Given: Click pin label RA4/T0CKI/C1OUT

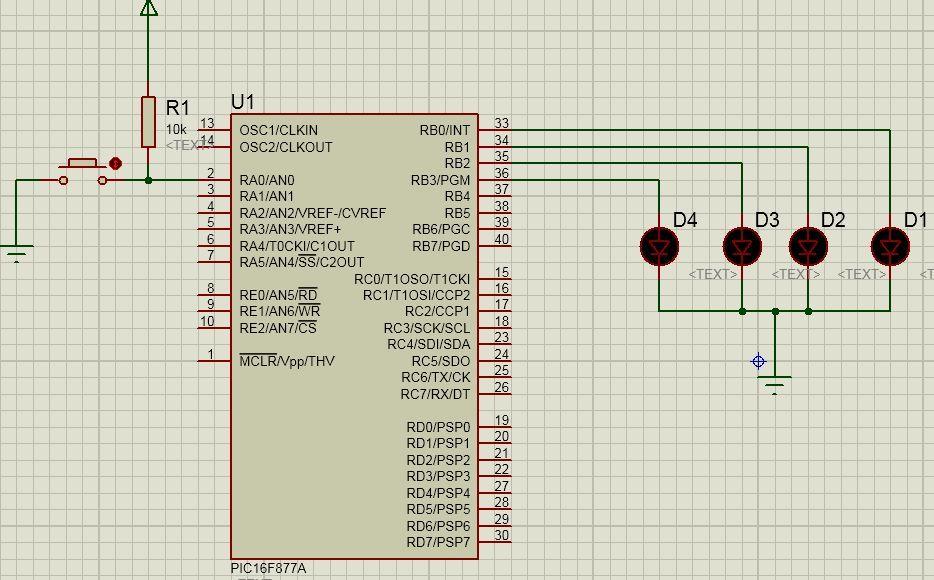Looking at the screenshot, I should click(x=297, y=246).
